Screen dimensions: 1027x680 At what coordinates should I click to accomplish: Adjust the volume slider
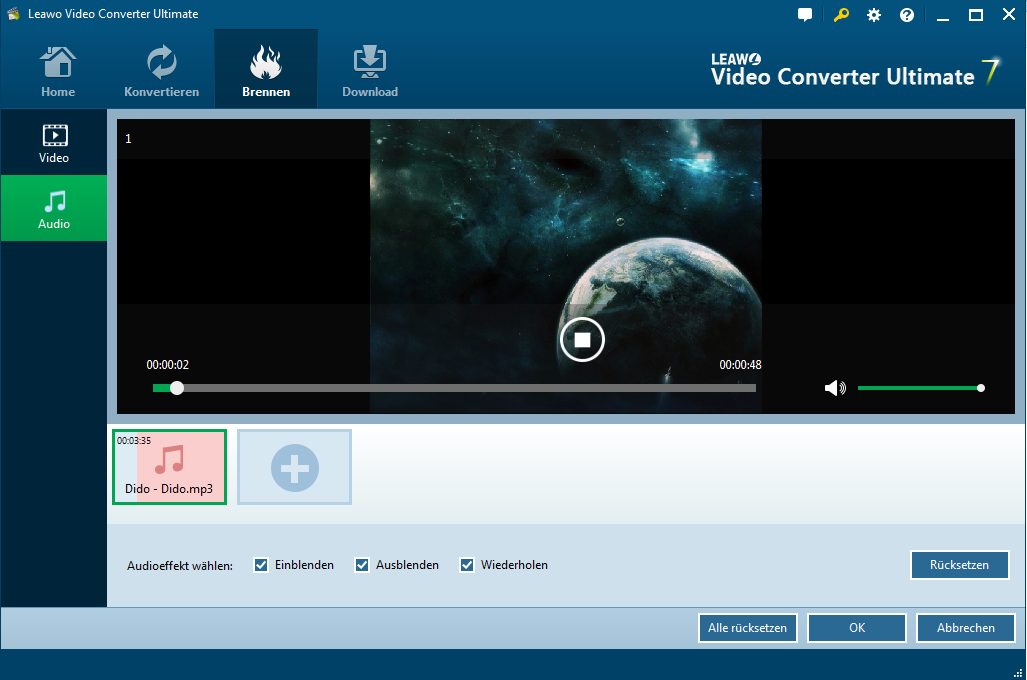[x=920, y=388]
